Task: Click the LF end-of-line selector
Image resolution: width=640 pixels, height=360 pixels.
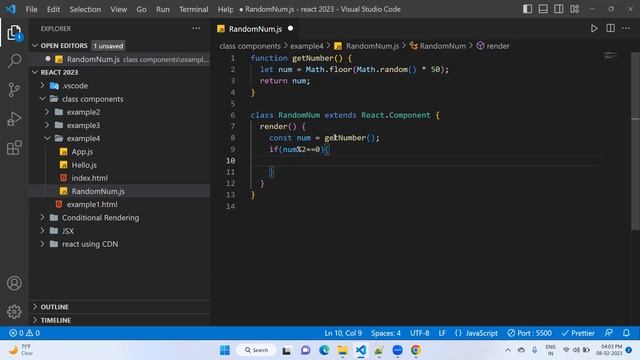Action: [442, 333]
